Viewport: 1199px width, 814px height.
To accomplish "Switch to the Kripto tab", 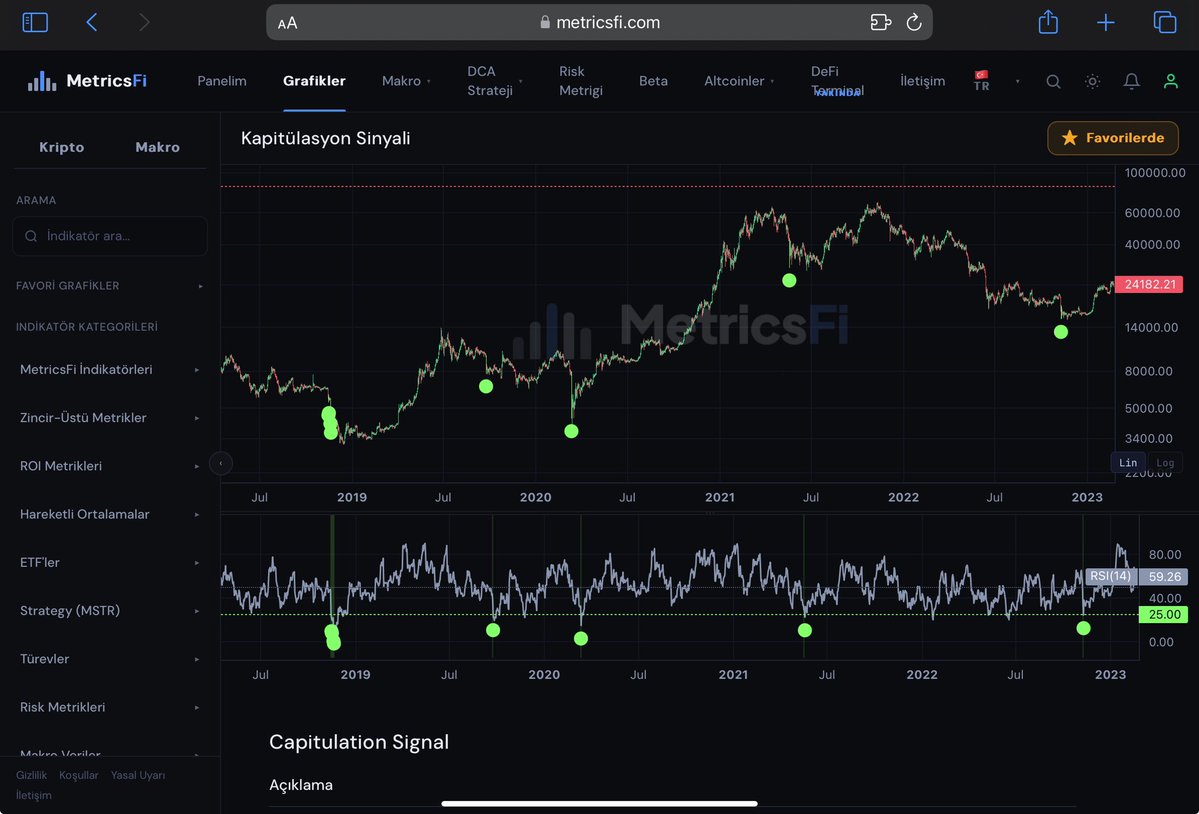I will pyautogui.click(x=62, y=147).
